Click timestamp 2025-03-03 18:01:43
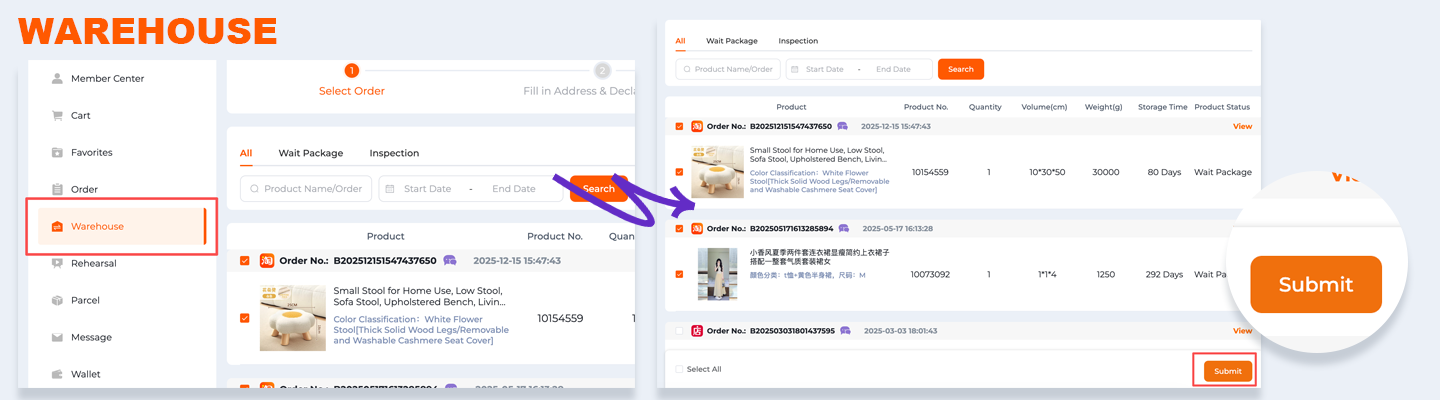 tap(898, 330)
